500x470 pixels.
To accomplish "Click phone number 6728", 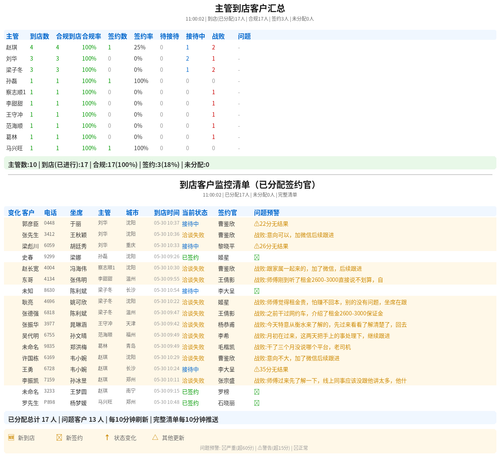I will pyautogui.click(x=49, y=368).
